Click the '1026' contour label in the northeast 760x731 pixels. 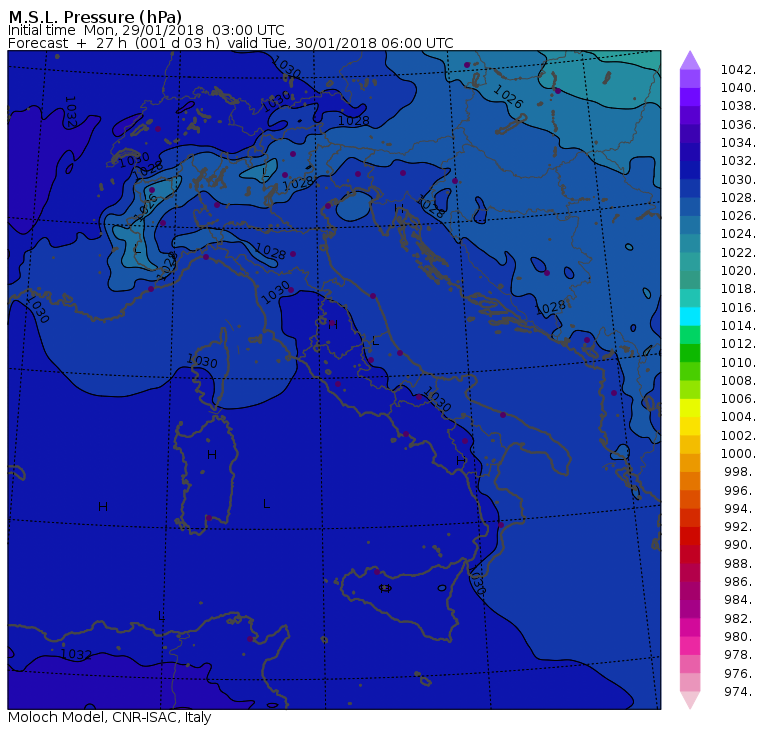(508, 97)
